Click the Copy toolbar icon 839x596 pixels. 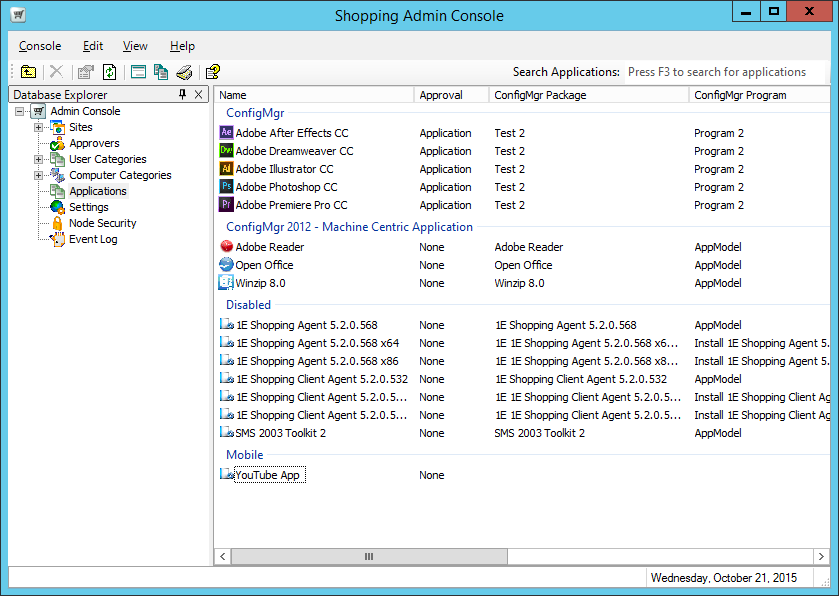click(x=161, y=72)
